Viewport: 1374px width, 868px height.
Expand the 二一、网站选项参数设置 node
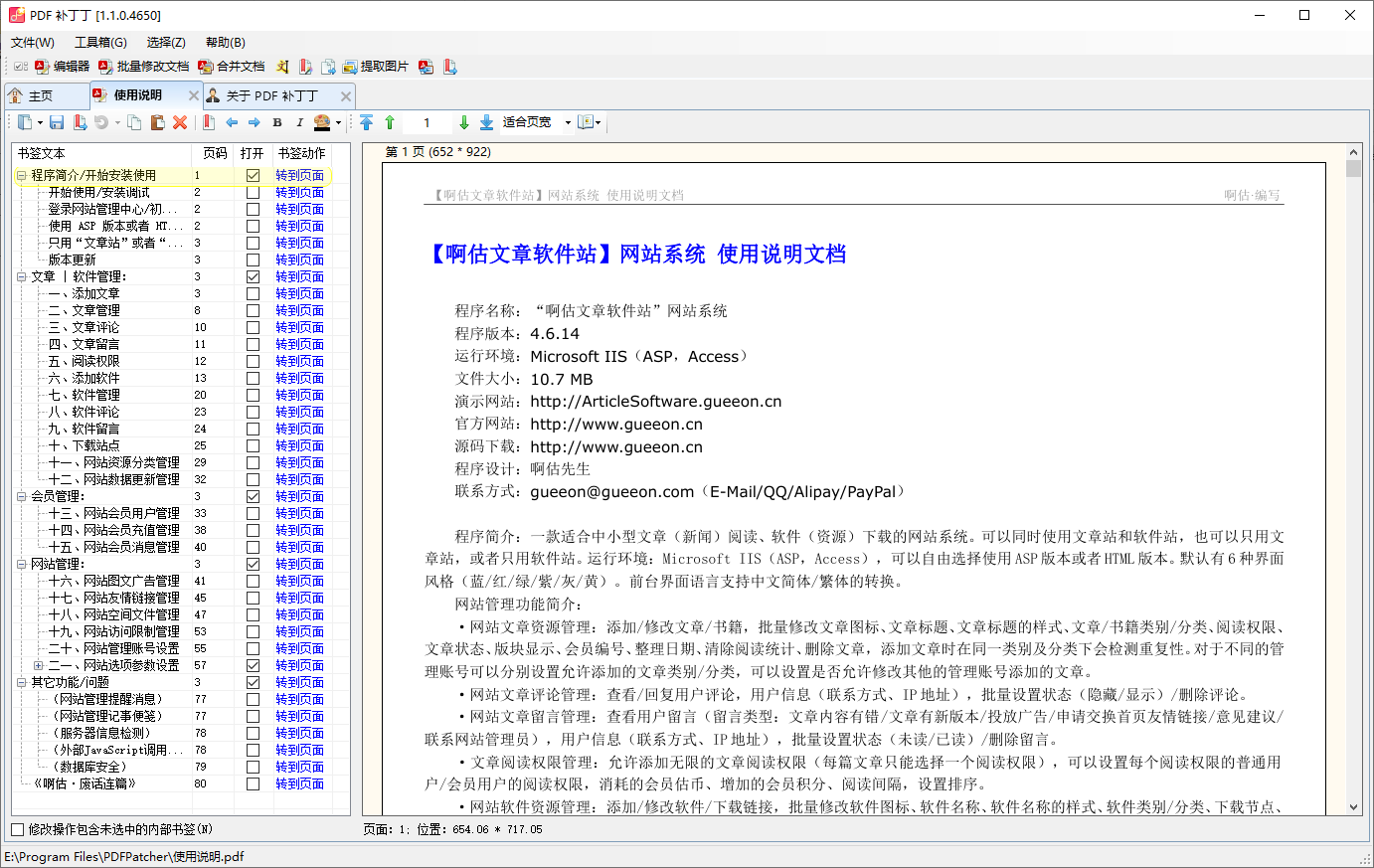tap(39, 665)
